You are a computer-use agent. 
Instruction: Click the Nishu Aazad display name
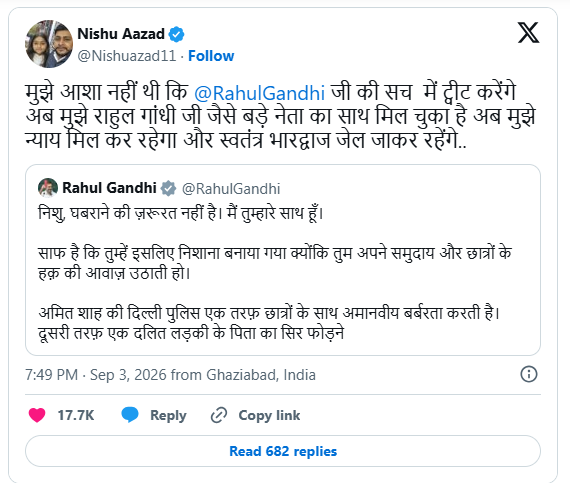click(x=121, y=34)
